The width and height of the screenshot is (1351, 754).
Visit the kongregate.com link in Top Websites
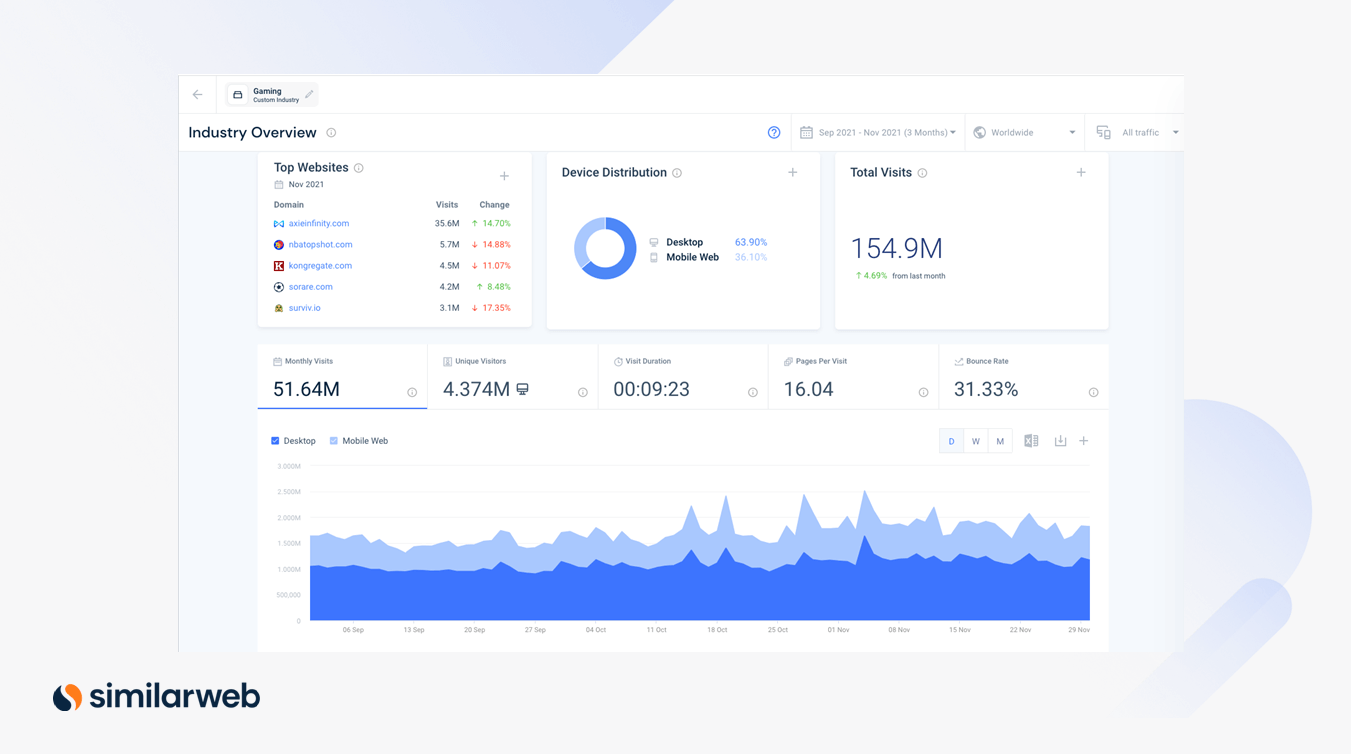point(321,265)
